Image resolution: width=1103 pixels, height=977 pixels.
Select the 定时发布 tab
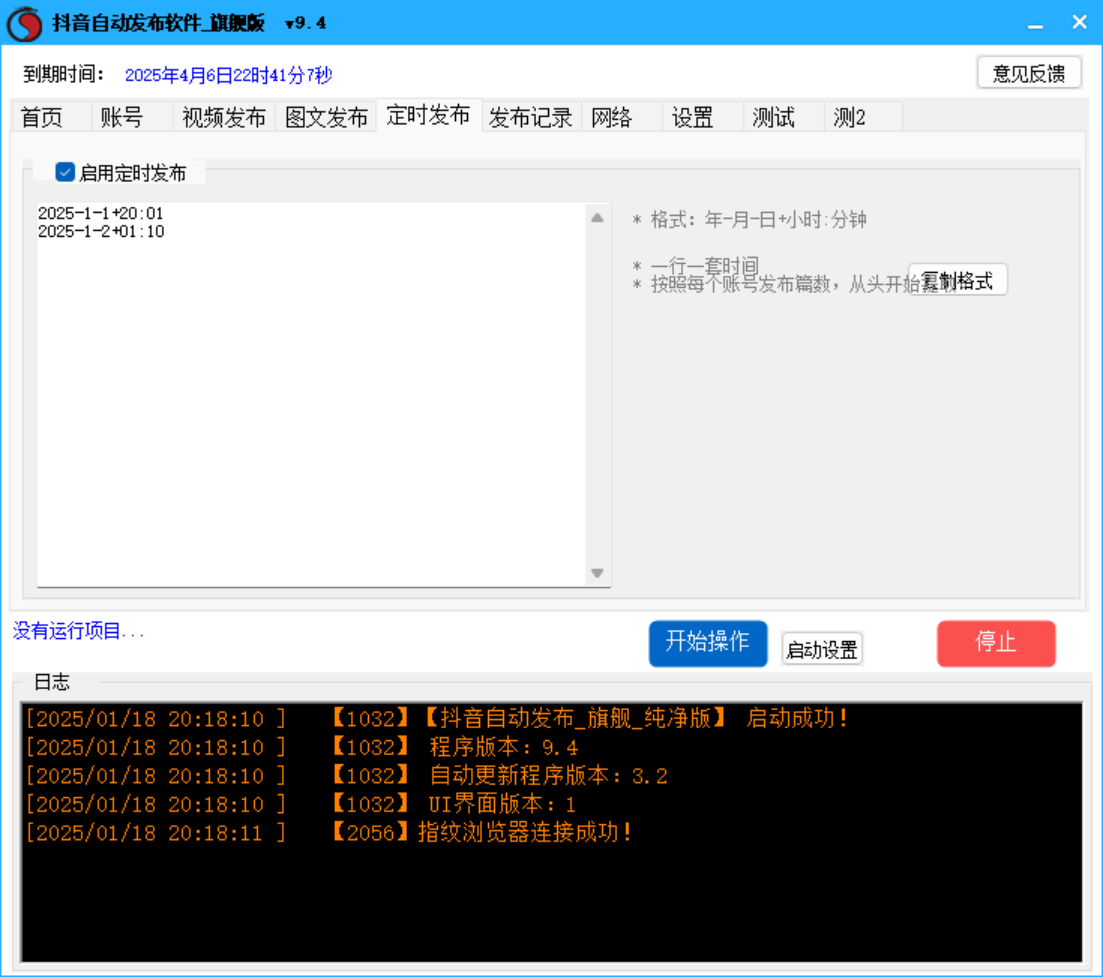tap(428, 115)
